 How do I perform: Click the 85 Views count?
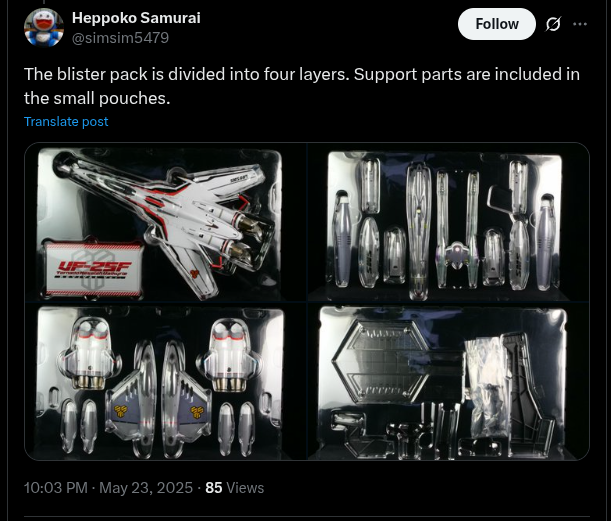[235, 488]
